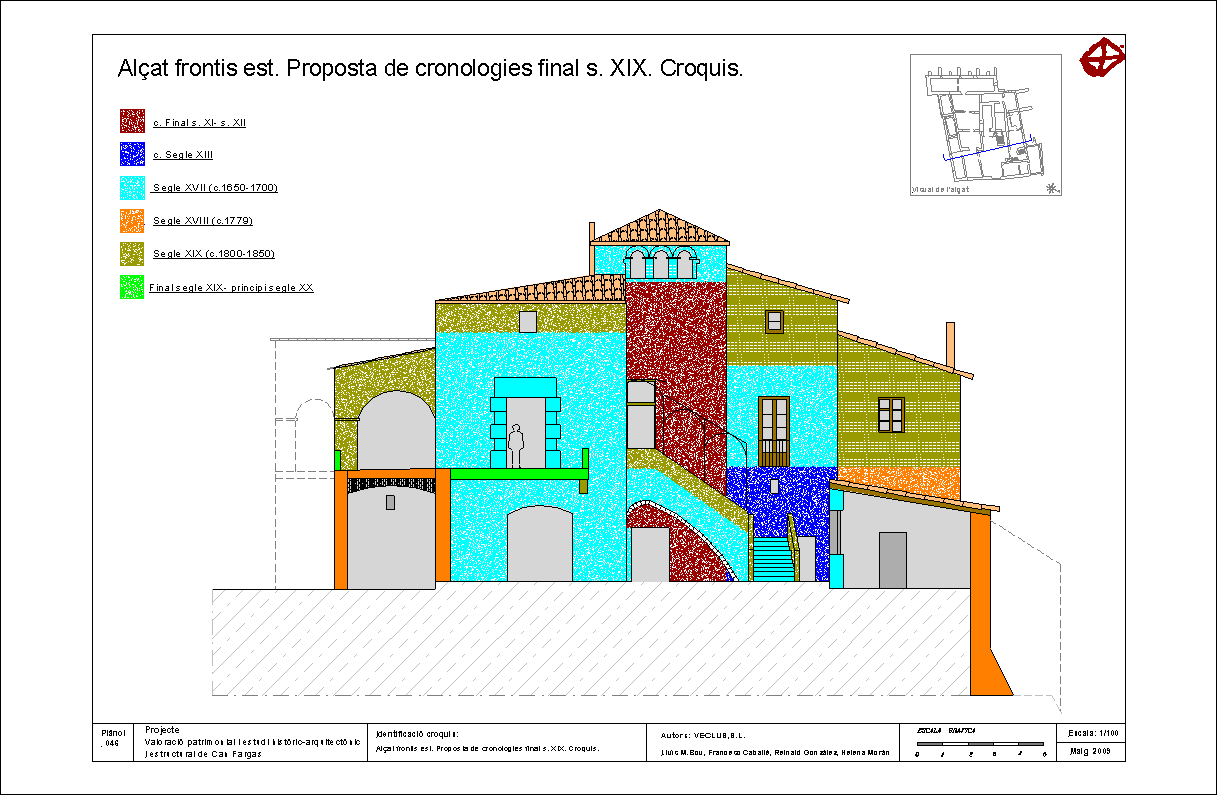Click 'Final segle XIX- principi segle XX' label
The height and width of the screenshot is (795, 1217).
[x=232, y=287]
